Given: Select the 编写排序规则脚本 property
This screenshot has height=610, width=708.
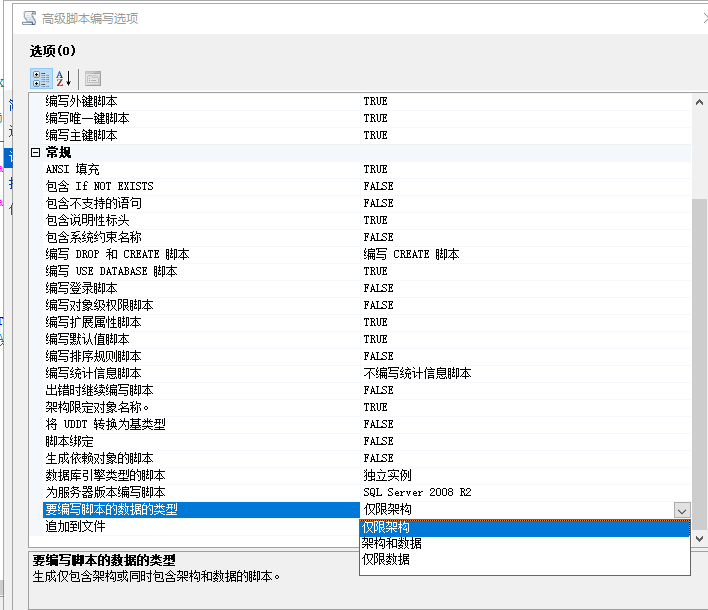Looking at the screenshot, I should (x=202, y=357).
